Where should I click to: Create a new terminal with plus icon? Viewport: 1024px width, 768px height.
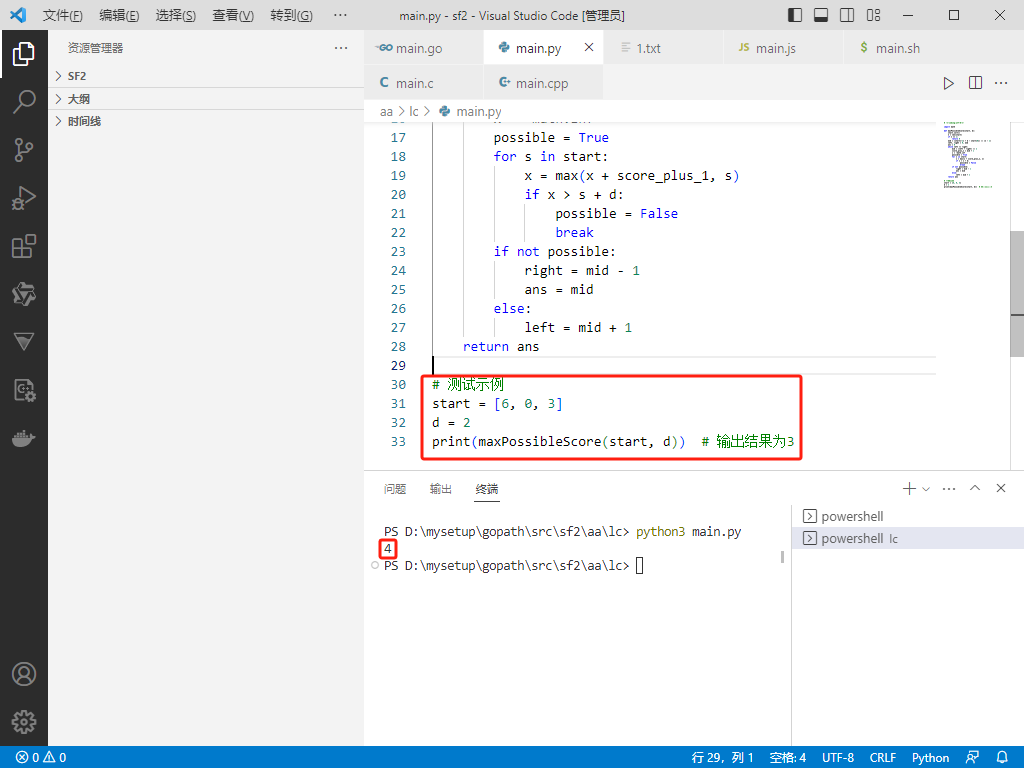(909, 488)
